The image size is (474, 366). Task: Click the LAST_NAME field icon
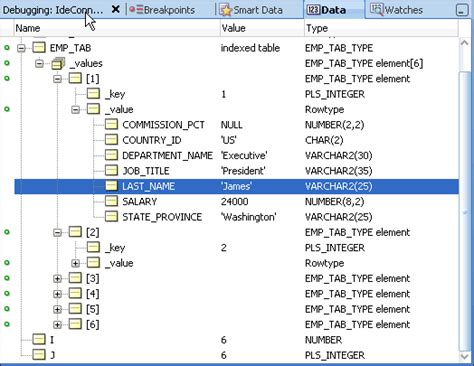pyautogui.click(x=111, y=186)
